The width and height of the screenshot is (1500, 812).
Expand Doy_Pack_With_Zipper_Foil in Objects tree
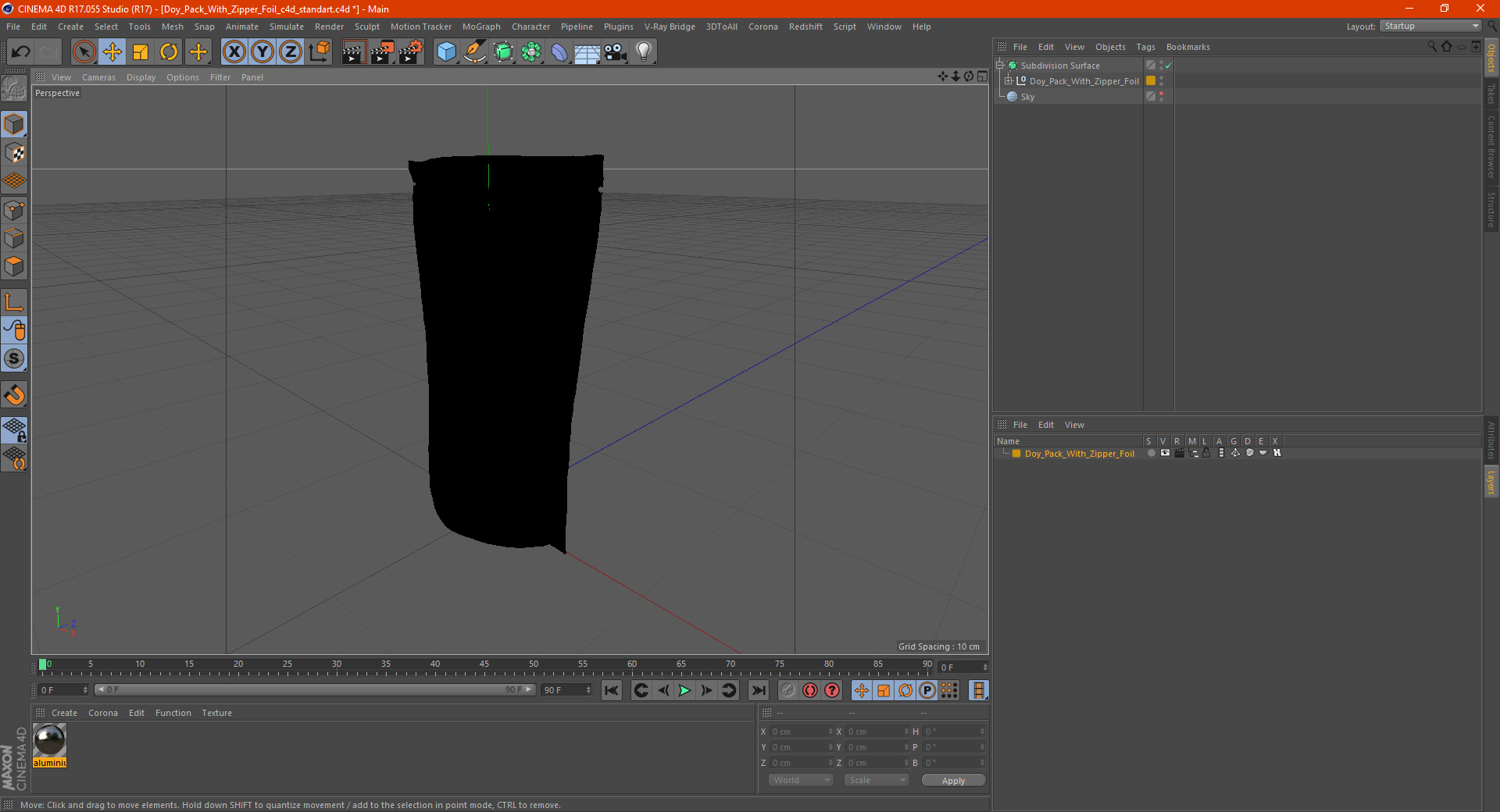pyautogui.click(x=1009, y=80)
